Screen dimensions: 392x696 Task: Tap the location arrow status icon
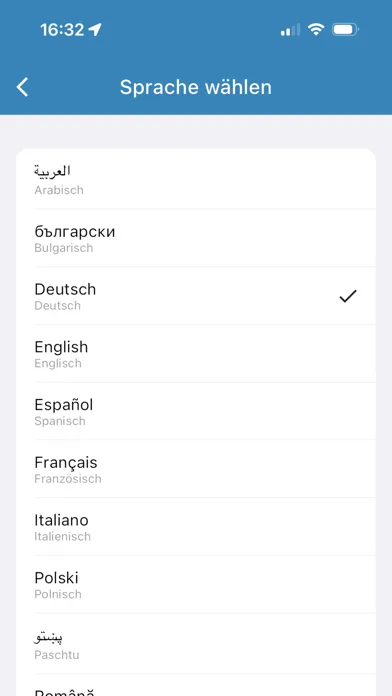95,30
